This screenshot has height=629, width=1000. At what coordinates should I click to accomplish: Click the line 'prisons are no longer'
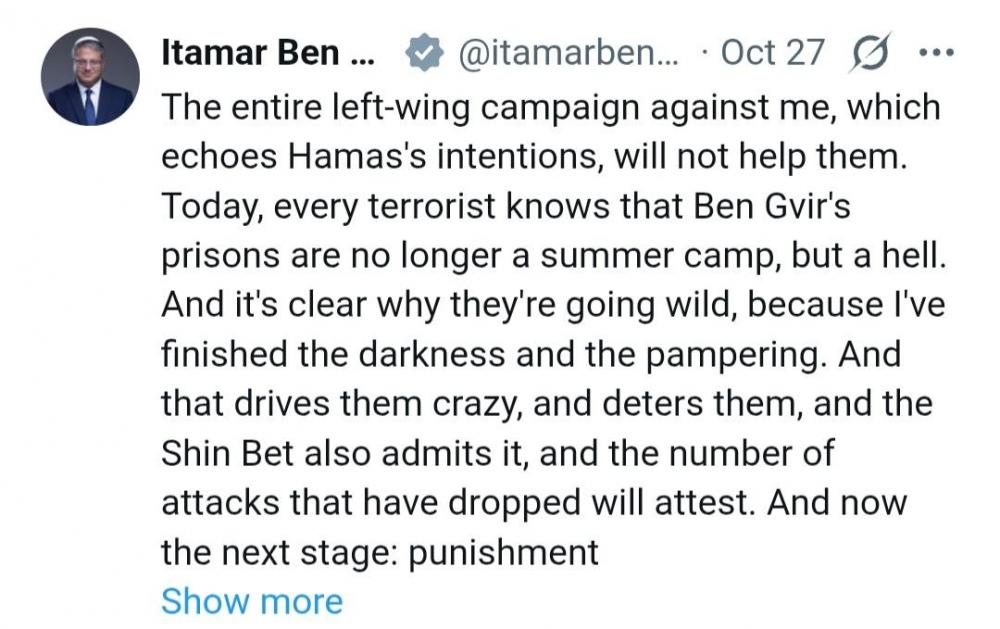(x=552, y=256)
